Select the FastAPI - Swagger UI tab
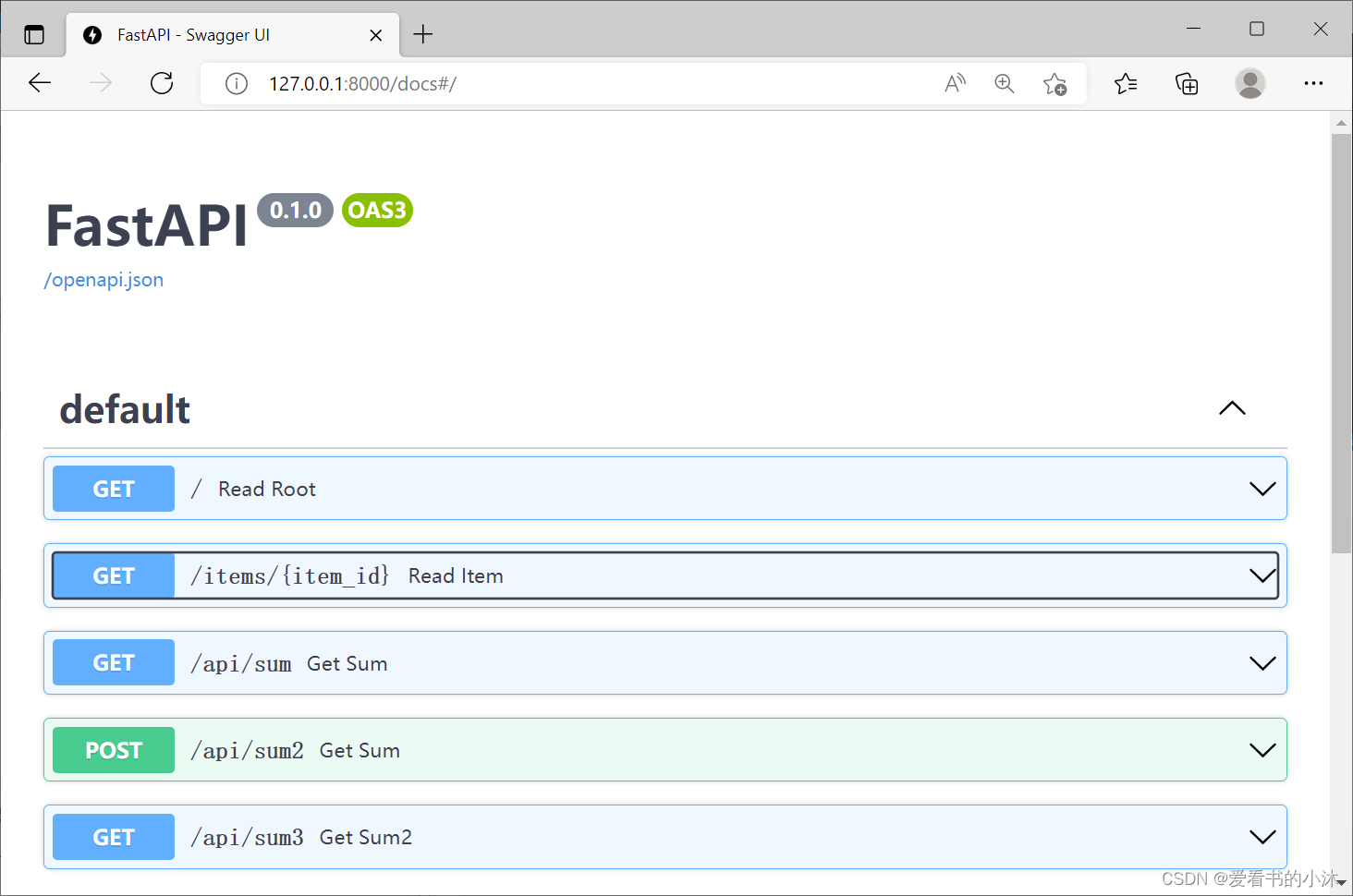1353x896 pixels. coord(233,35)
